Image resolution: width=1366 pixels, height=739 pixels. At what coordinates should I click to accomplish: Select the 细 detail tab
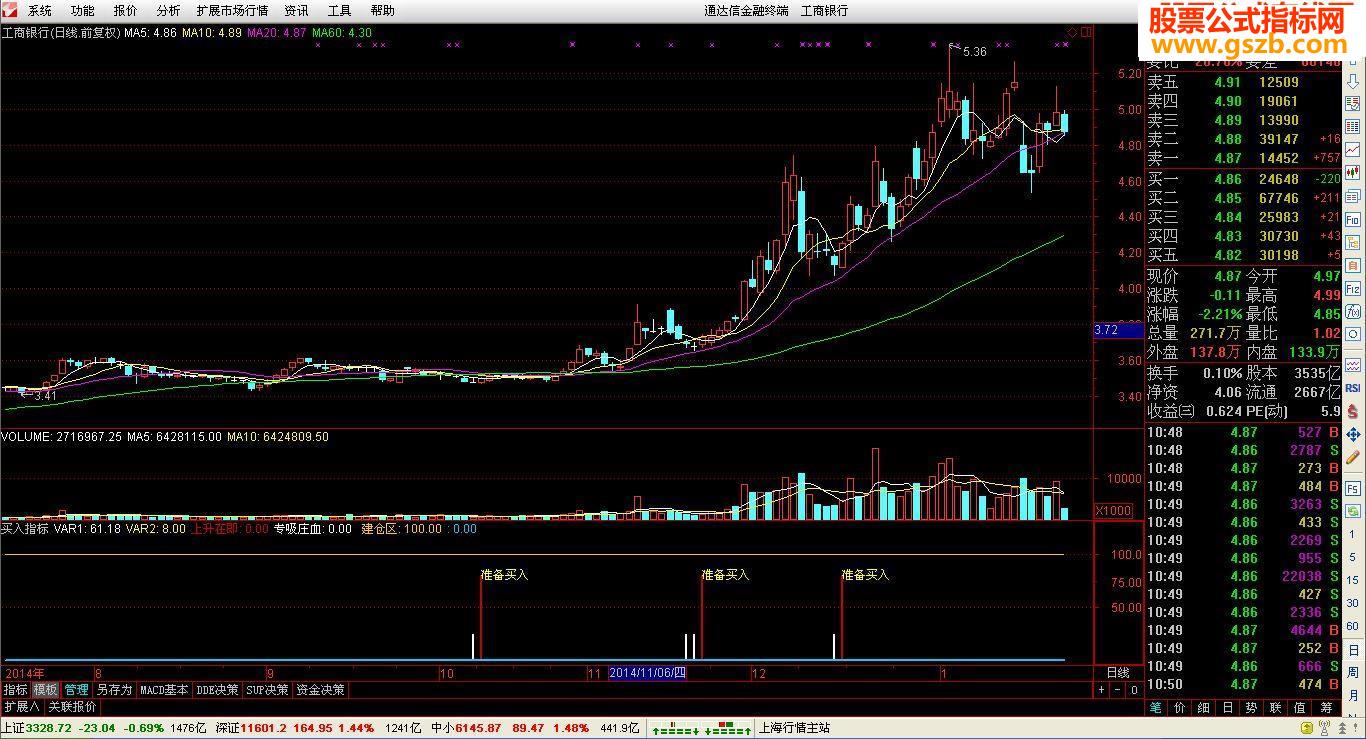click(x=1204, y=707)
